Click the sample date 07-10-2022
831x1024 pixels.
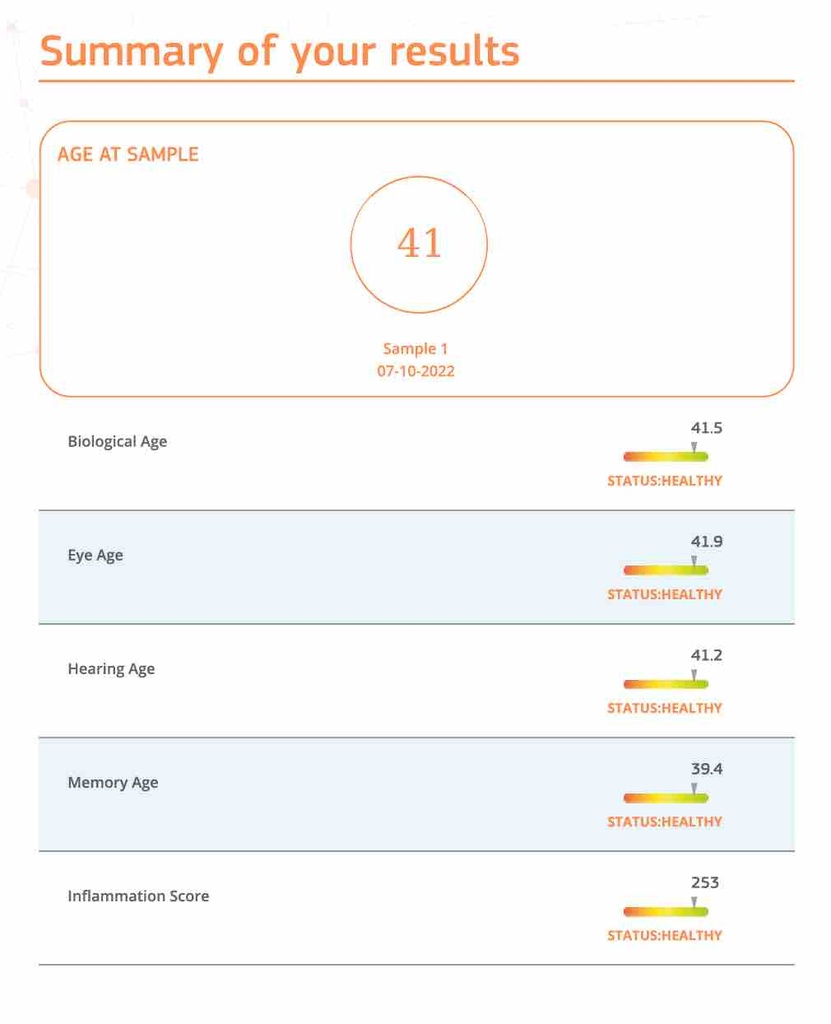pyautogui.click(x=416, y=371)
